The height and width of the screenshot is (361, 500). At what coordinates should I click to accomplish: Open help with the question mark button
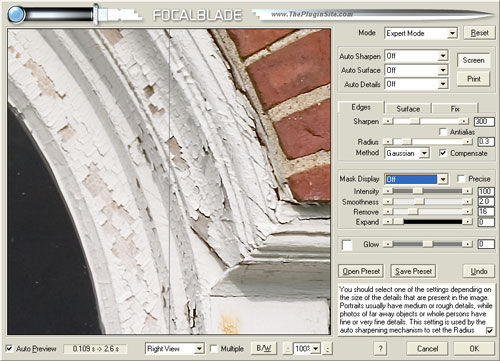[380, 349]
